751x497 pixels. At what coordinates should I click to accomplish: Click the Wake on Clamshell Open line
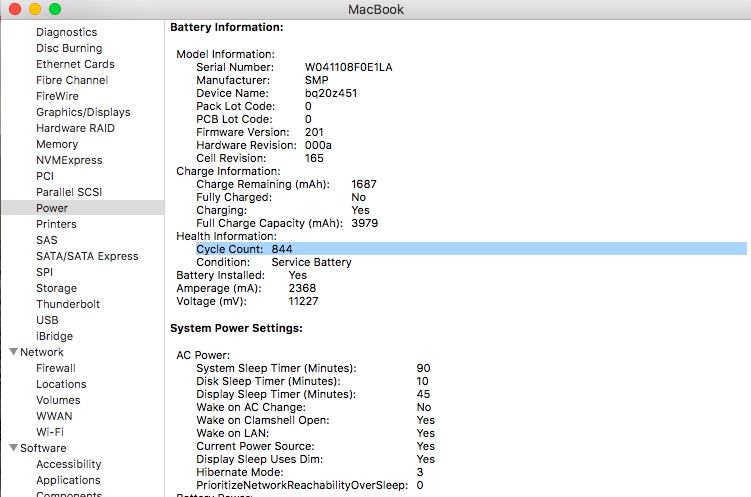[315, 420]
